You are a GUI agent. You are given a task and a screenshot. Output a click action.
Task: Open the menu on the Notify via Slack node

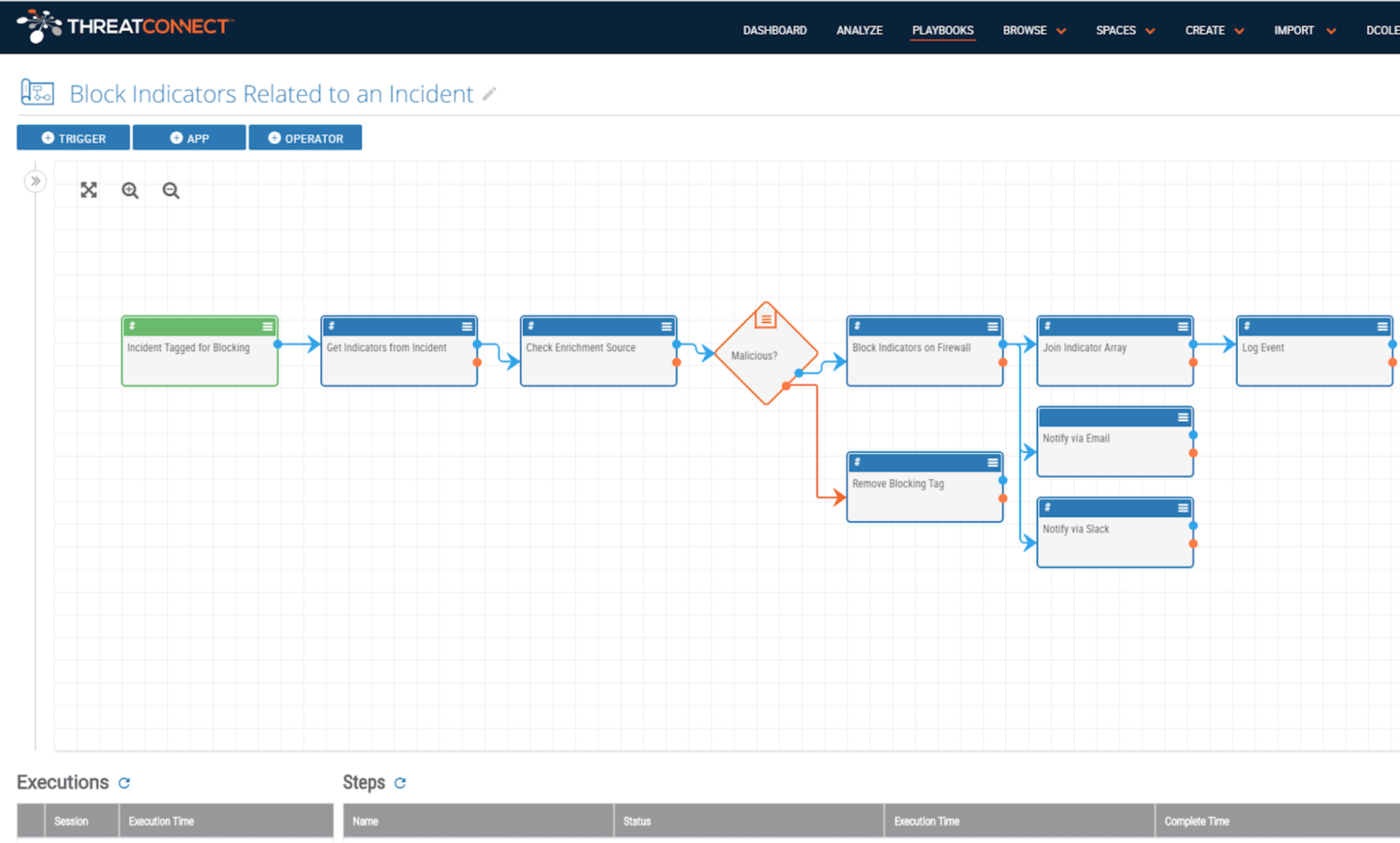[x=1183, y=508]
